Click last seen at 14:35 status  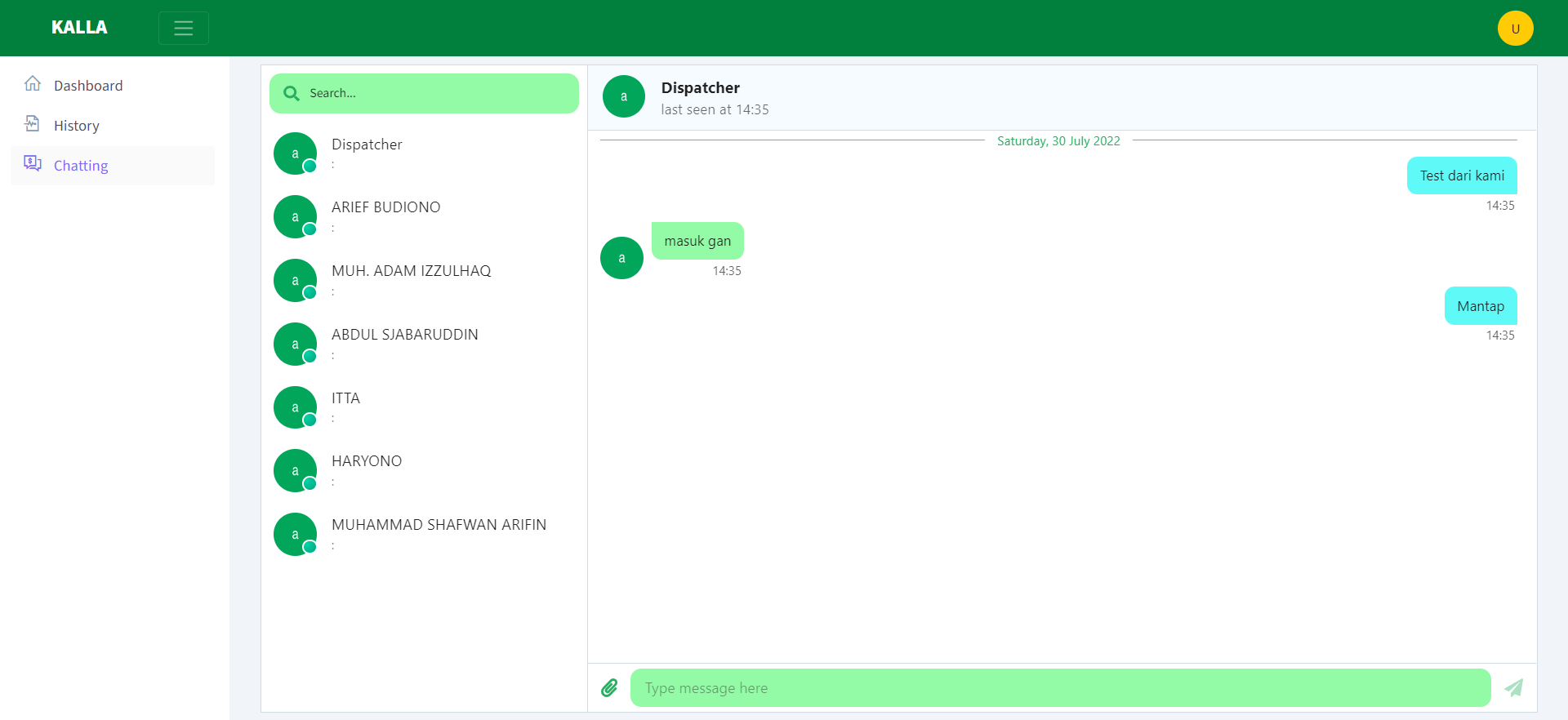point(715,109)
